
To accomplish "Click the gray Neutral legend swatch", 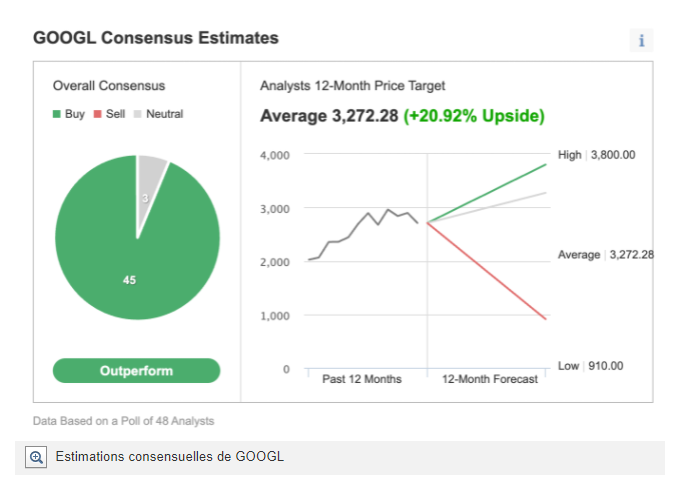I will point(138,114).
